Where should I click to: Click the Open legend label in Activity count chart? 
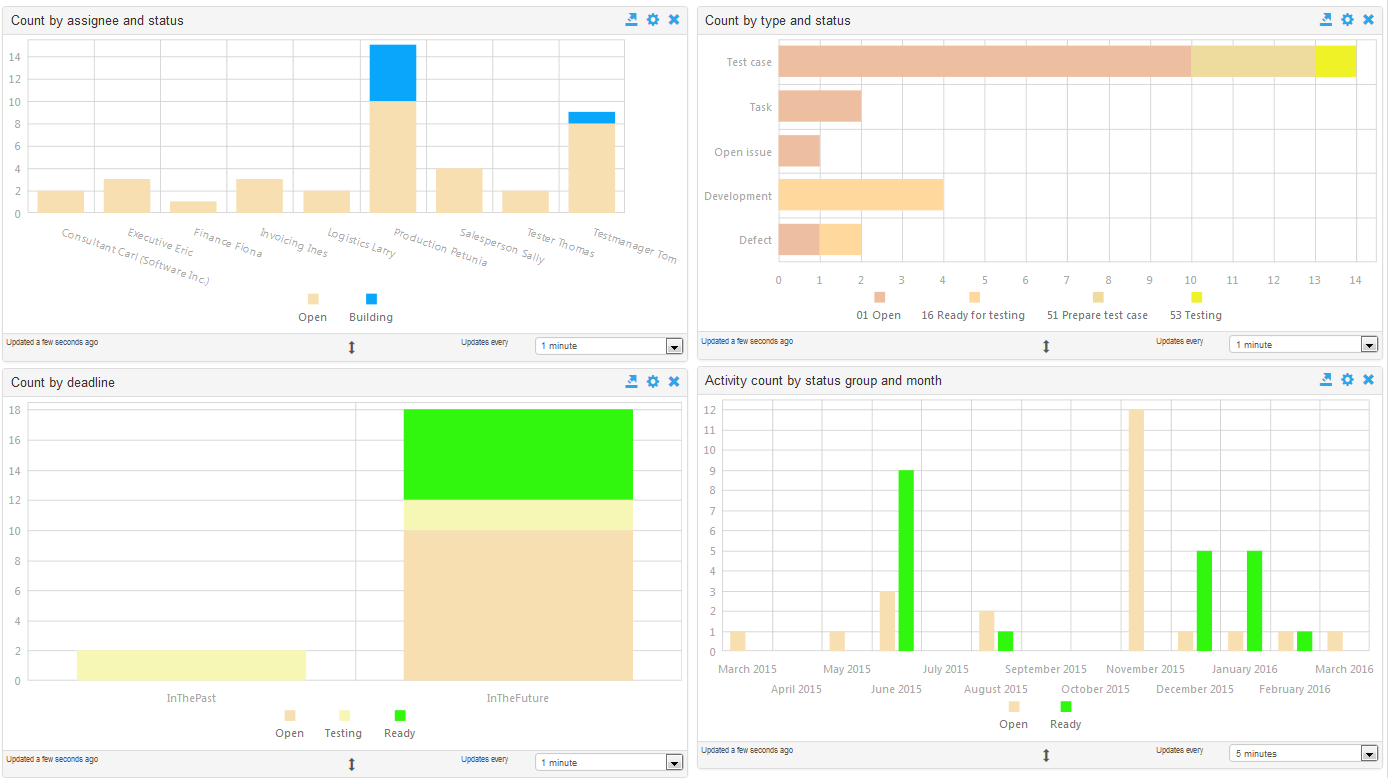tap(1013, 724)
